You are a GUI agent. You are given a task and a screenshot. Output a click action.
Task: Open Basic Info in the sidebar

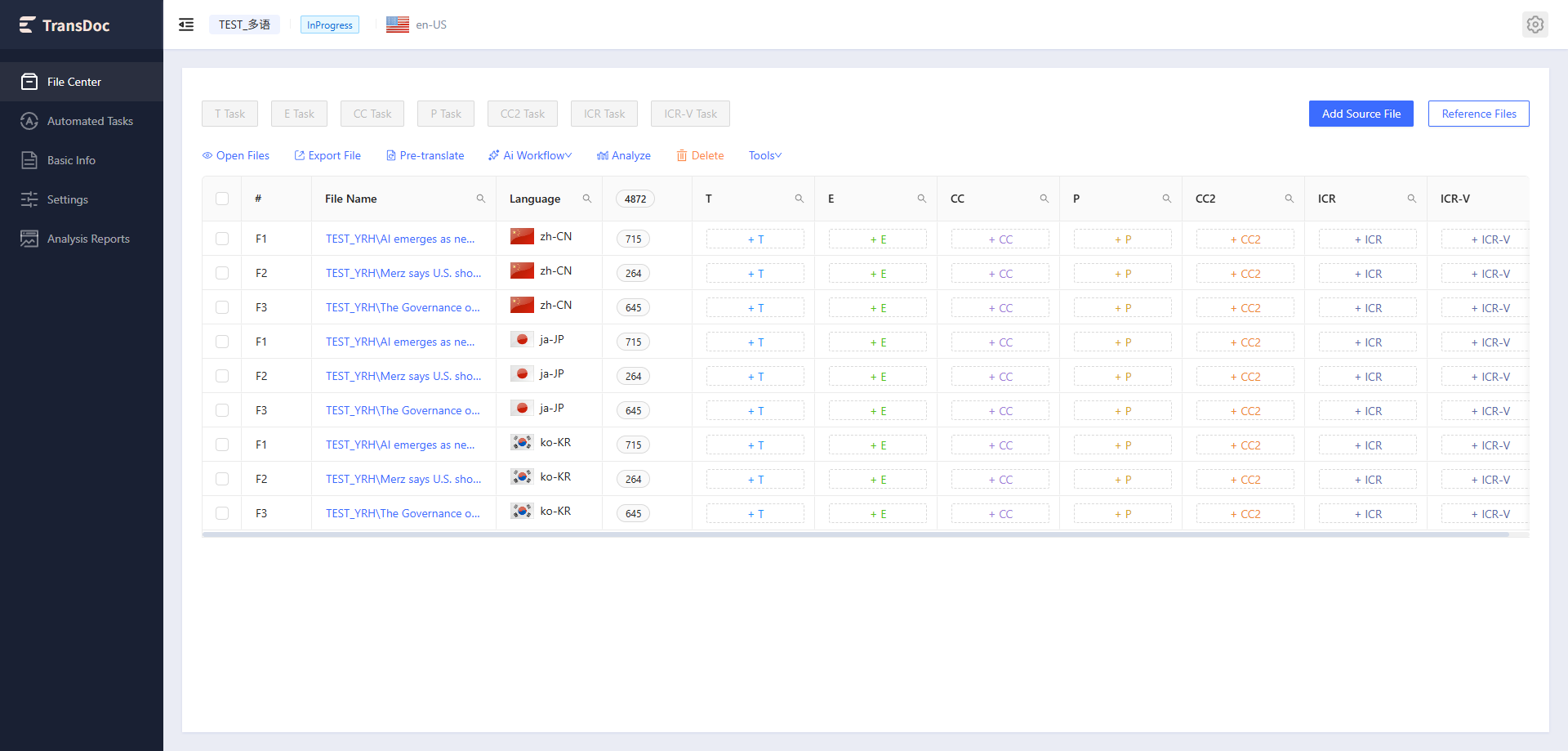coord(82,160)
